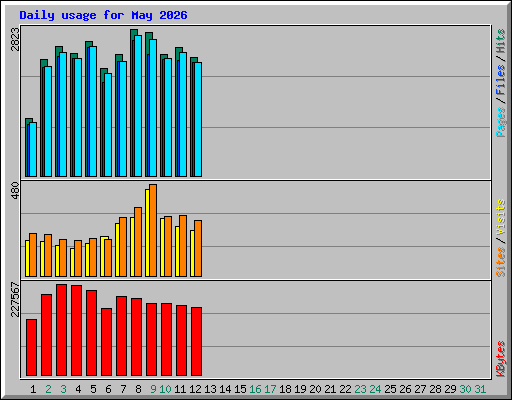Click the 'Visits' legend label
512x400 pixels.
[x=501, y=217]
